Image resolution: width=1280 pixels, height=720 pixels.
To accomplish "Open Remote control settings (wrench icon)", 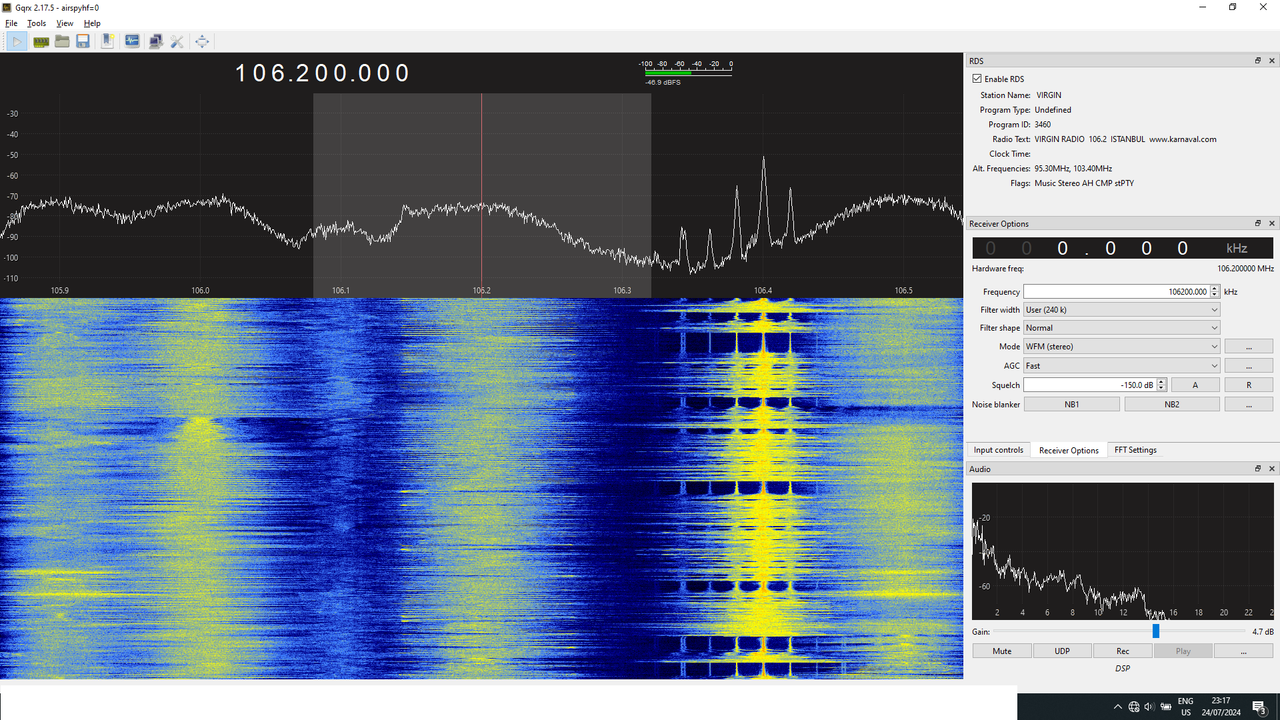I will (177, 41).
